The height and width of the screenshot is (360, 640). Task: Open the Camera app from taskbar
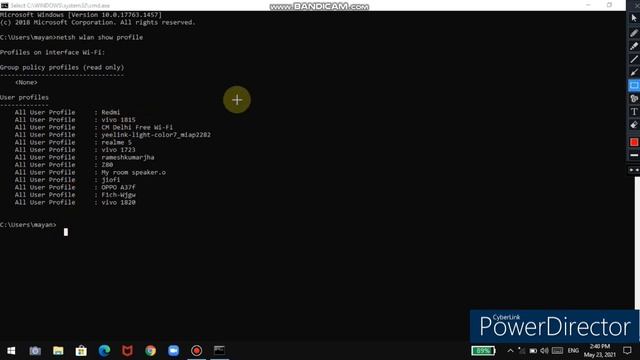35,351
